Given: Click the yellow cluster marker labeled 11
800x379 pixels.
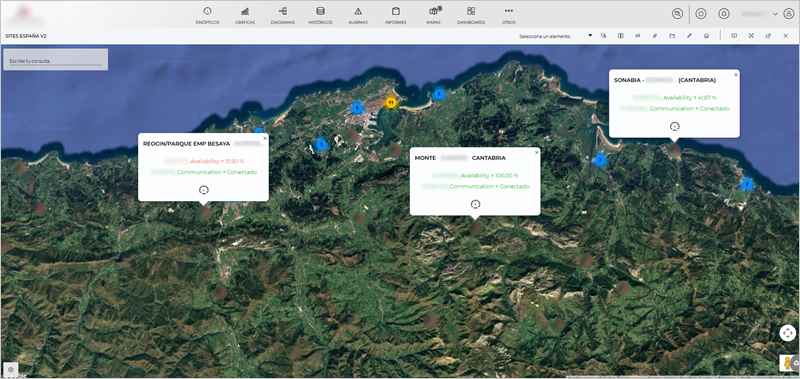Looking at the screenshot, I should 391,103.
